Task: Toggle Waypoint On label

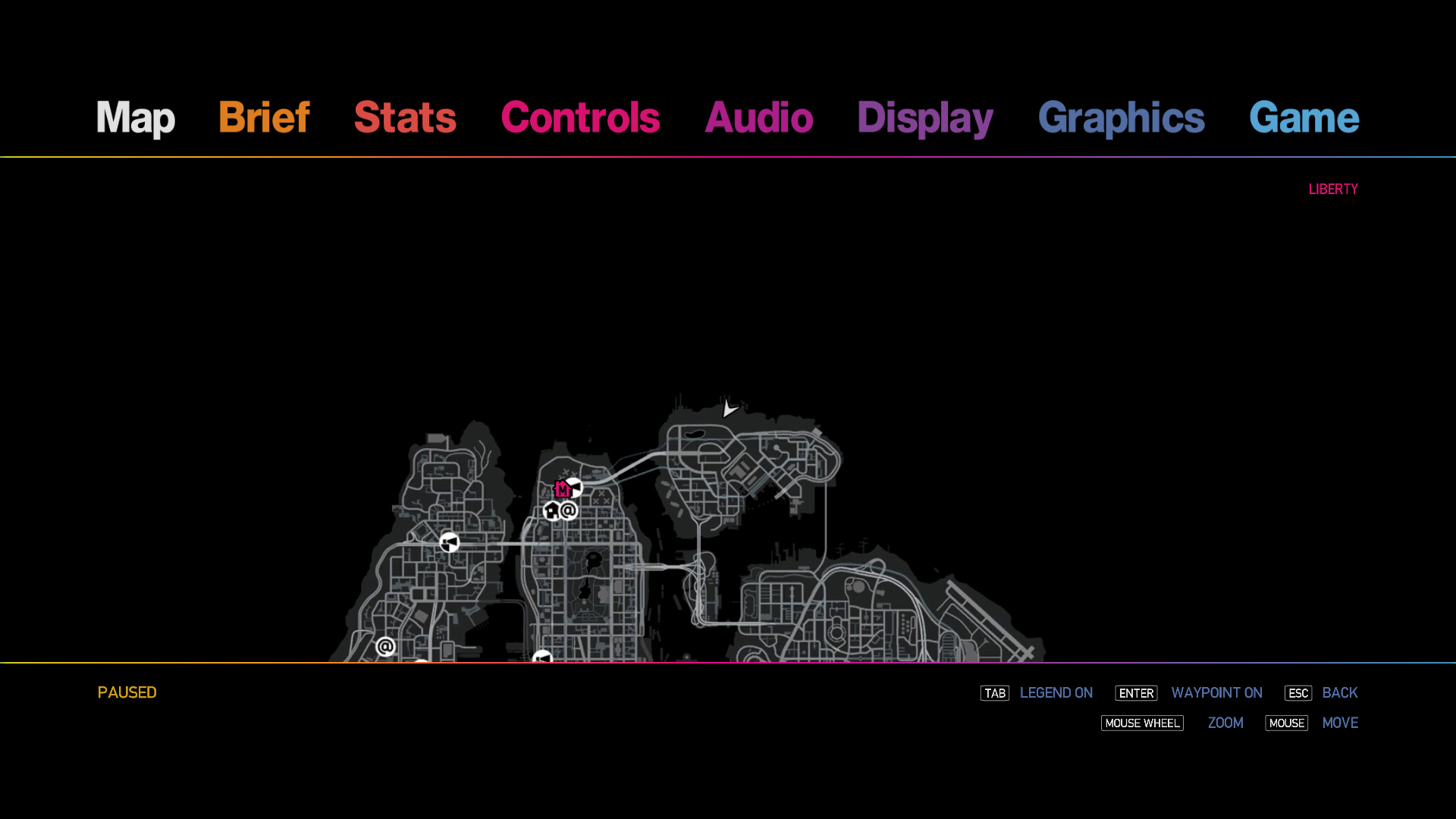Action: (x=1216, y=692)
